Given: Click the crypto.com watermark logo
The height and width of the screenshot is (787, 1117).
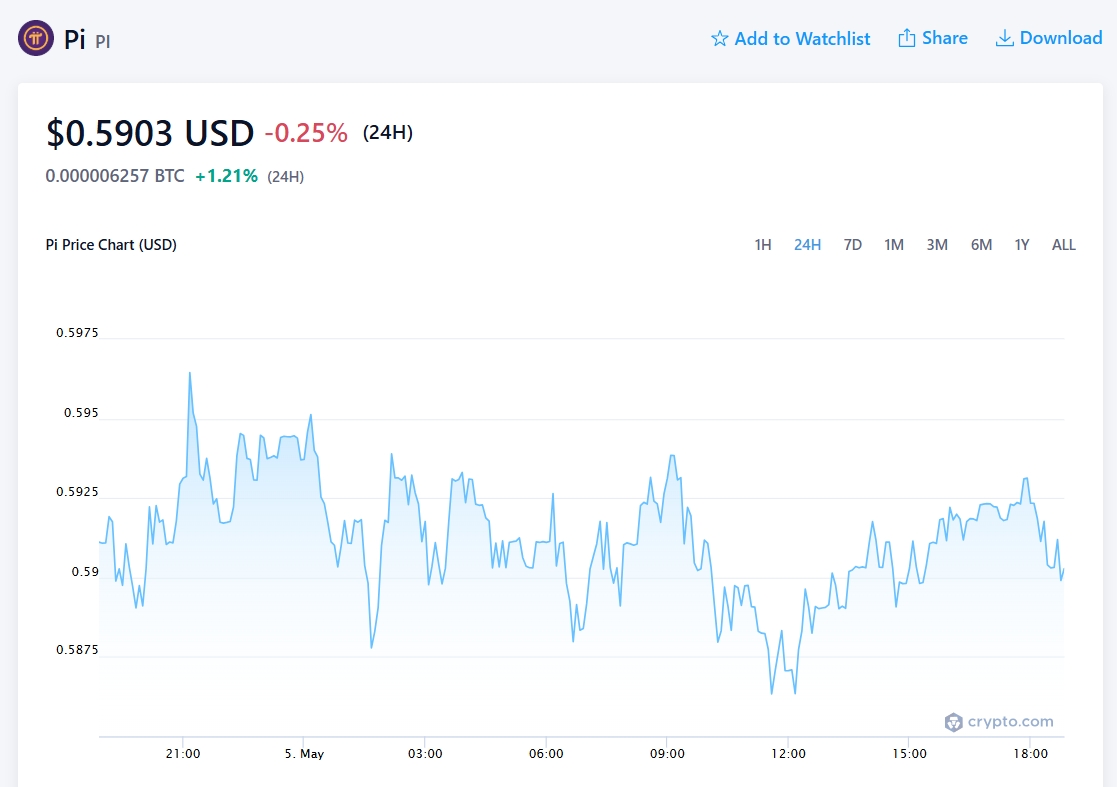Looking at the screenshot, I should pos(998,722).
